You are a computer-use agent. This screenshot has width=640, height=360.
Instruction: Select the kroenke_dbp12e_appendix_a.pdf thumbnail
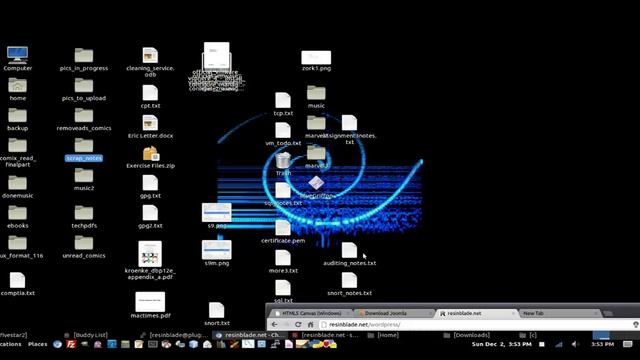[150, 253]
